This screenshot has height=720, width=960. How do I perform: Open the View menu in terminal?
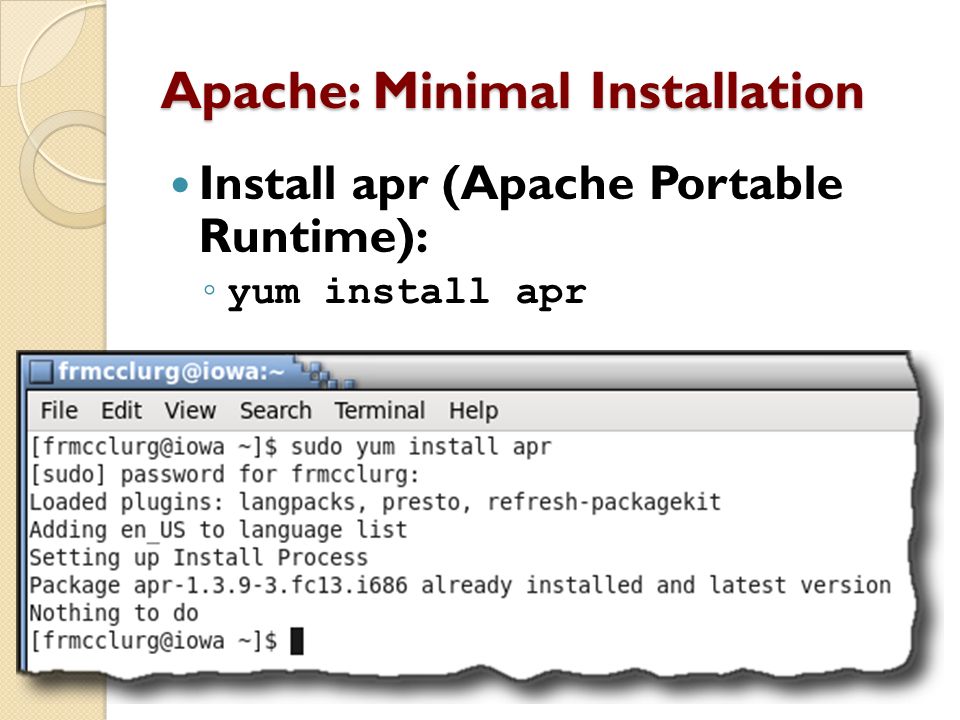click(x=190, y=410)
